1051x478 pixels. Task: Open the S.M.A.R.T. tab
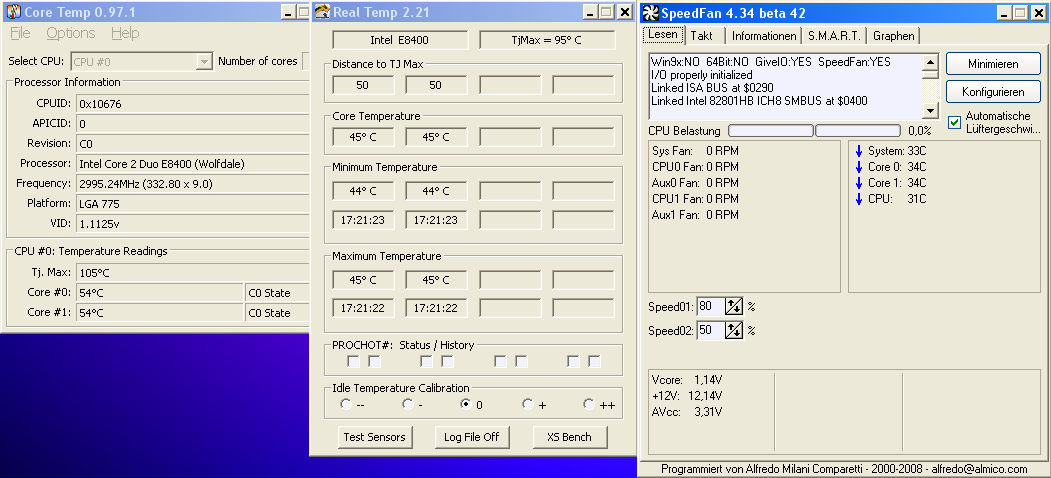point(835,36)
